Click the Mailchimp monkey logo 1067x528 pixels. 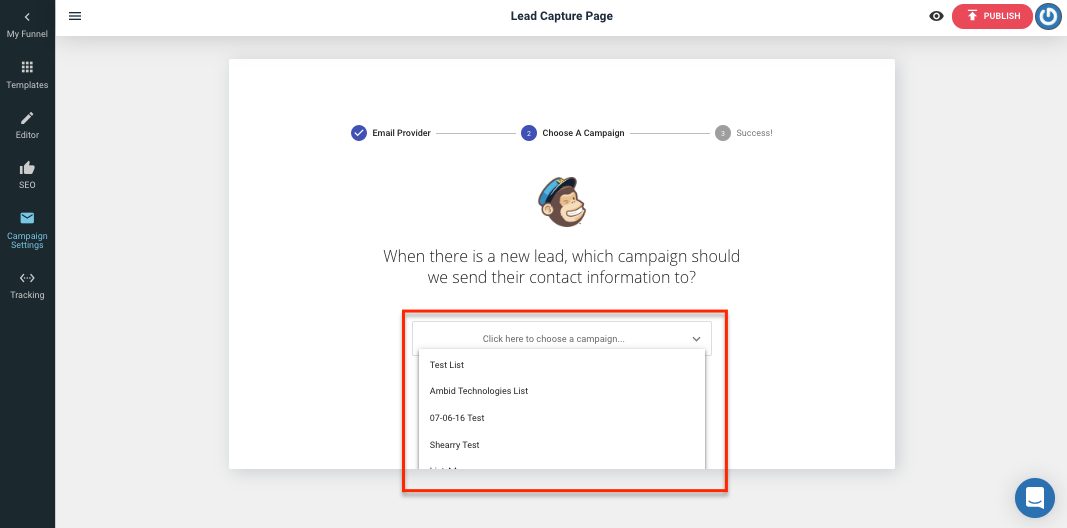(x=562, y=202)
